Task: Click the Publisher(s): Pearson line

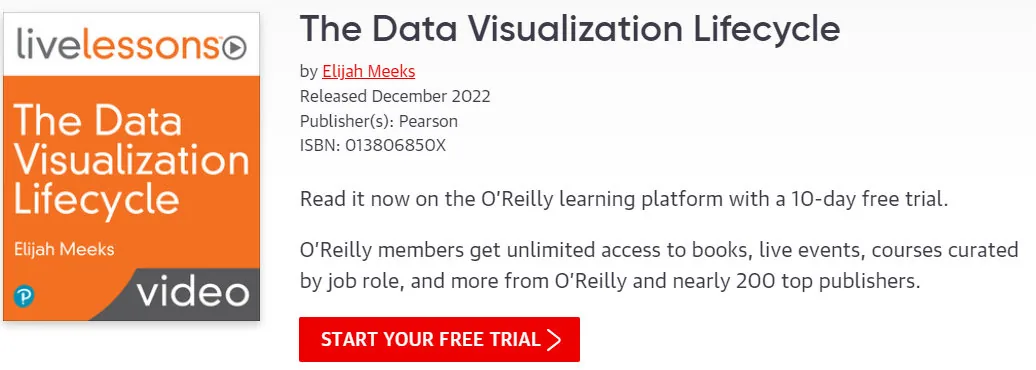Action: tap(379, 121)
